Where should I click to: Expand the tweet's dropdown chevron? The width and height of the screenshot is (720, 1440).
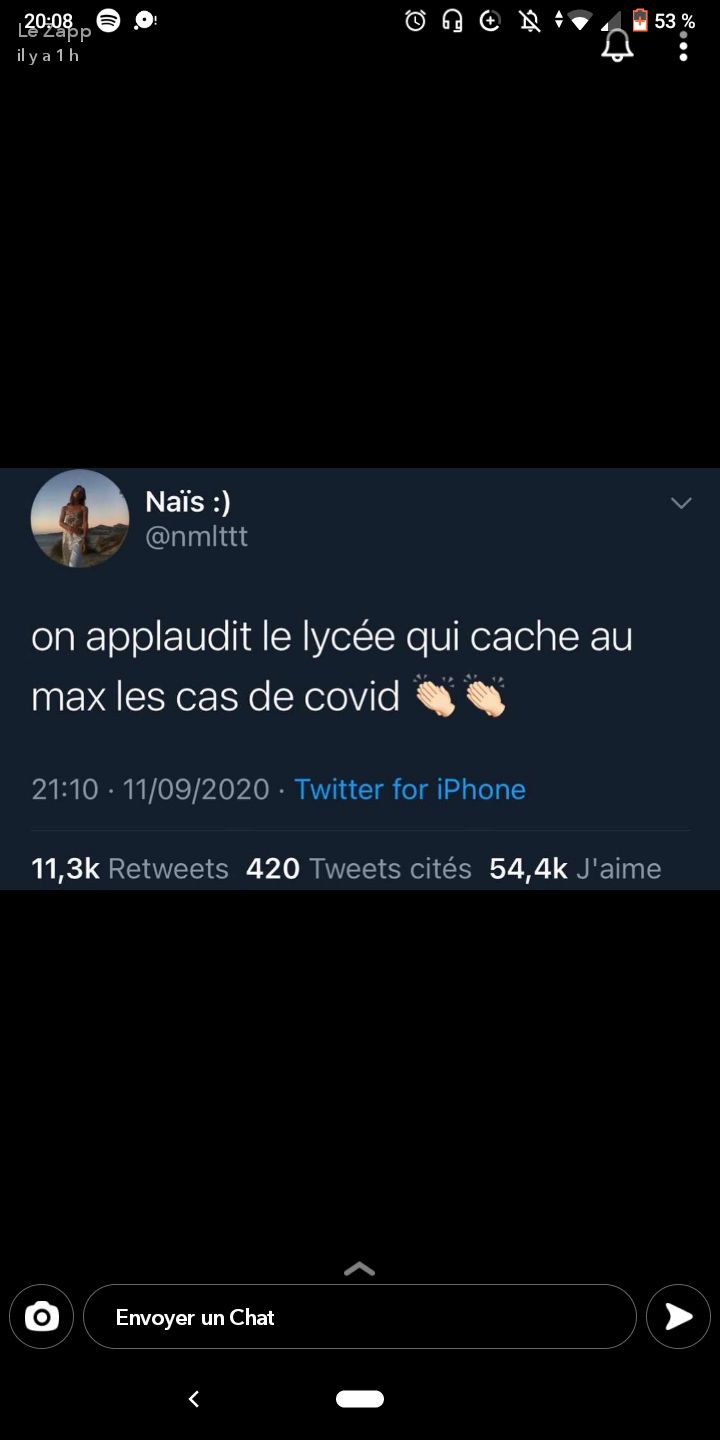tap(681, 502)
